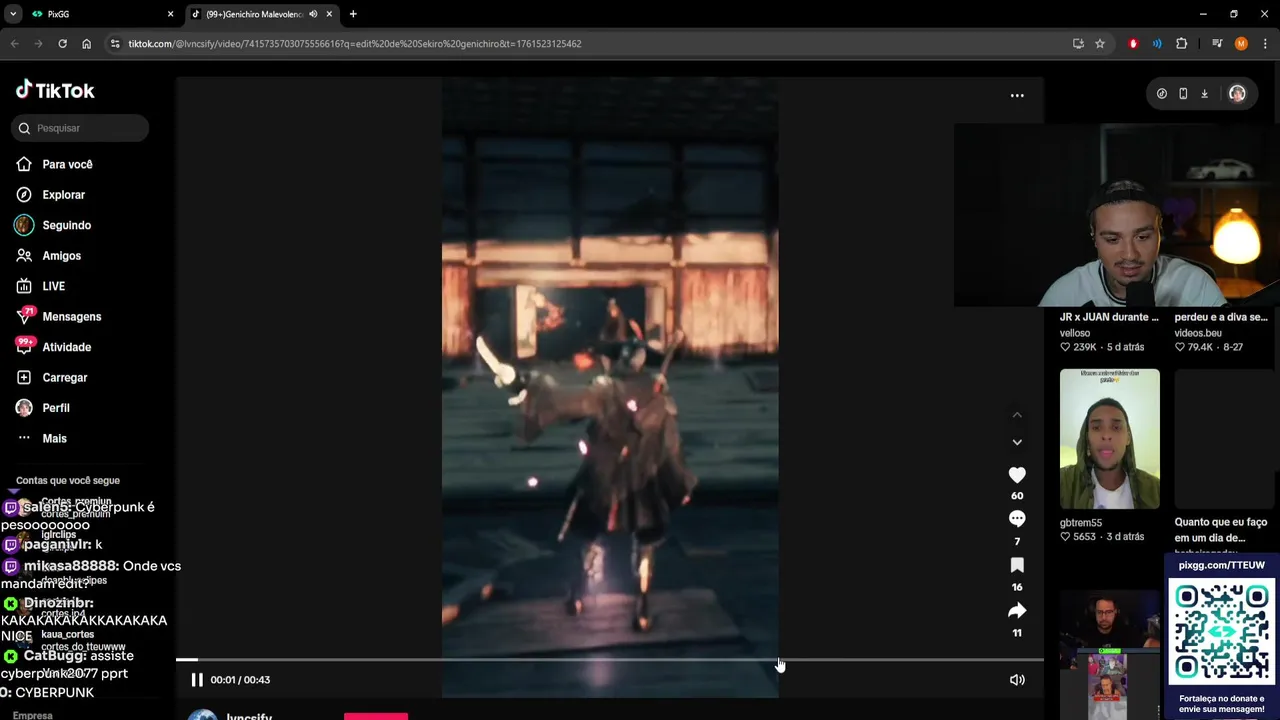Open the blue sound waves extension
Image resolution: width=1280 pixels, height=720 pixels.
[x=1157, y=44]
